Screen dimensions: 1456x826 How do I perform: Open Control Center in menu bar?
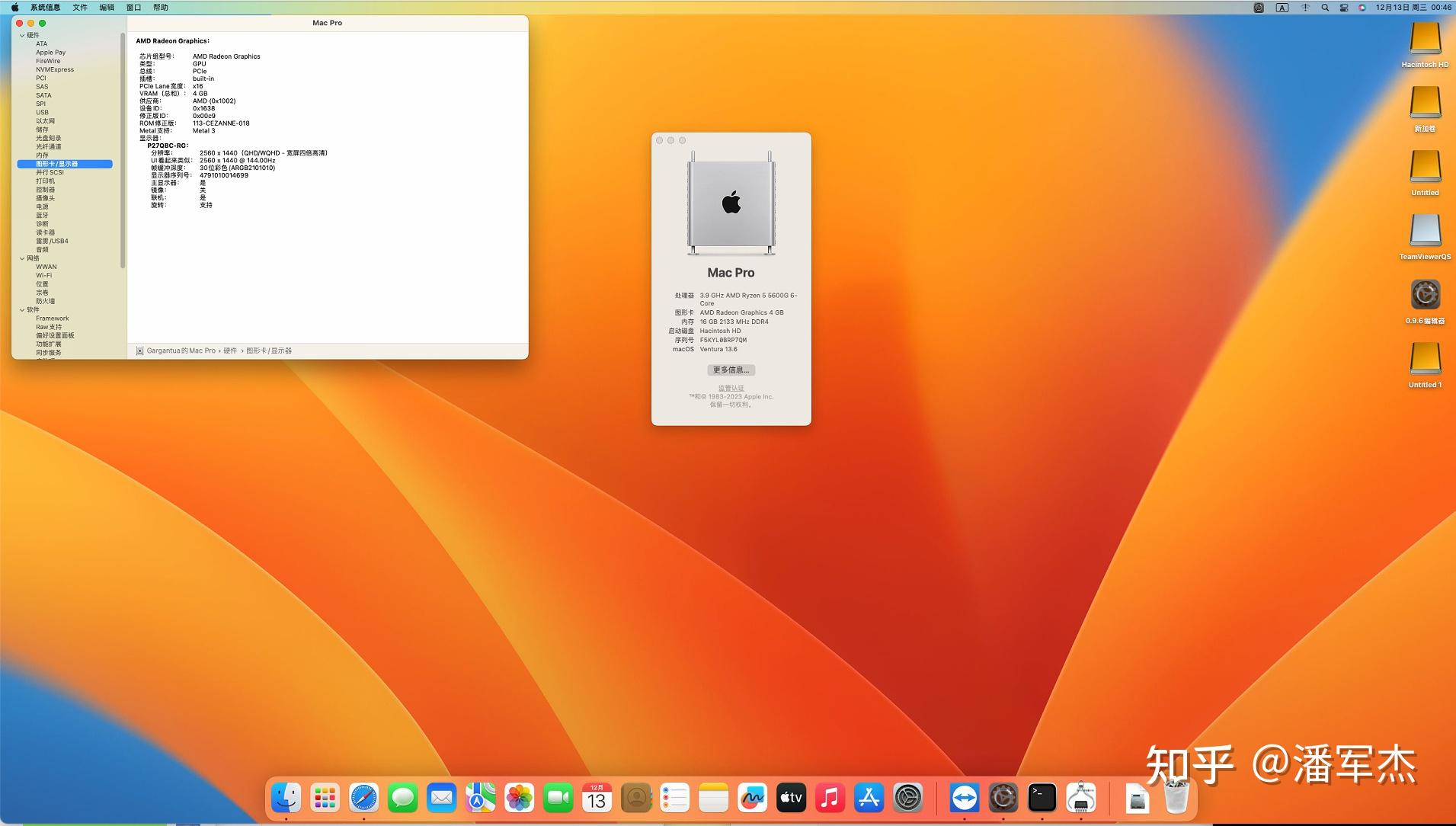[1344, 8]
